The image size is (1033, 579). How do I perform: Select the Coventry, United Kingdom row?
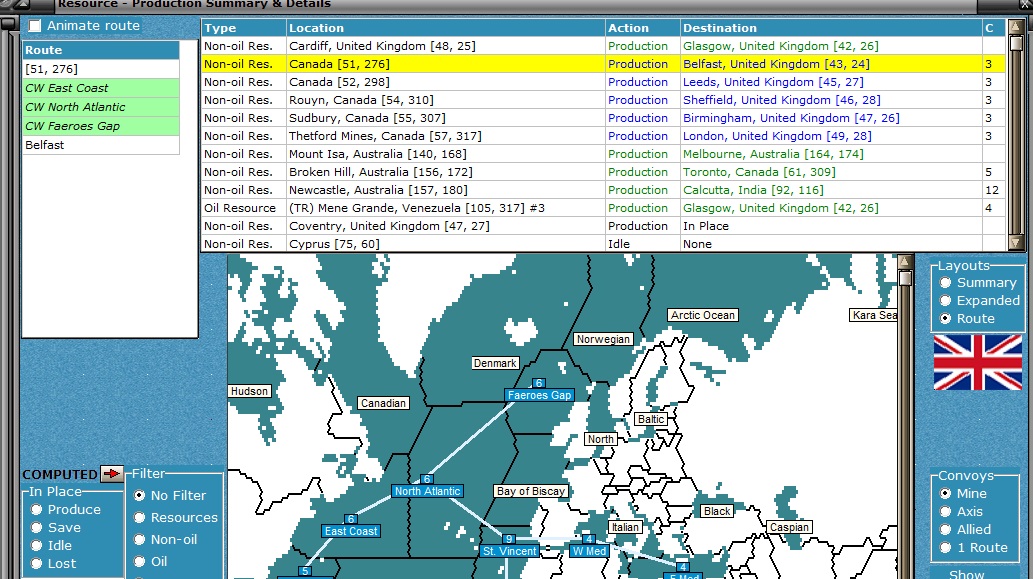click(603, 226)
